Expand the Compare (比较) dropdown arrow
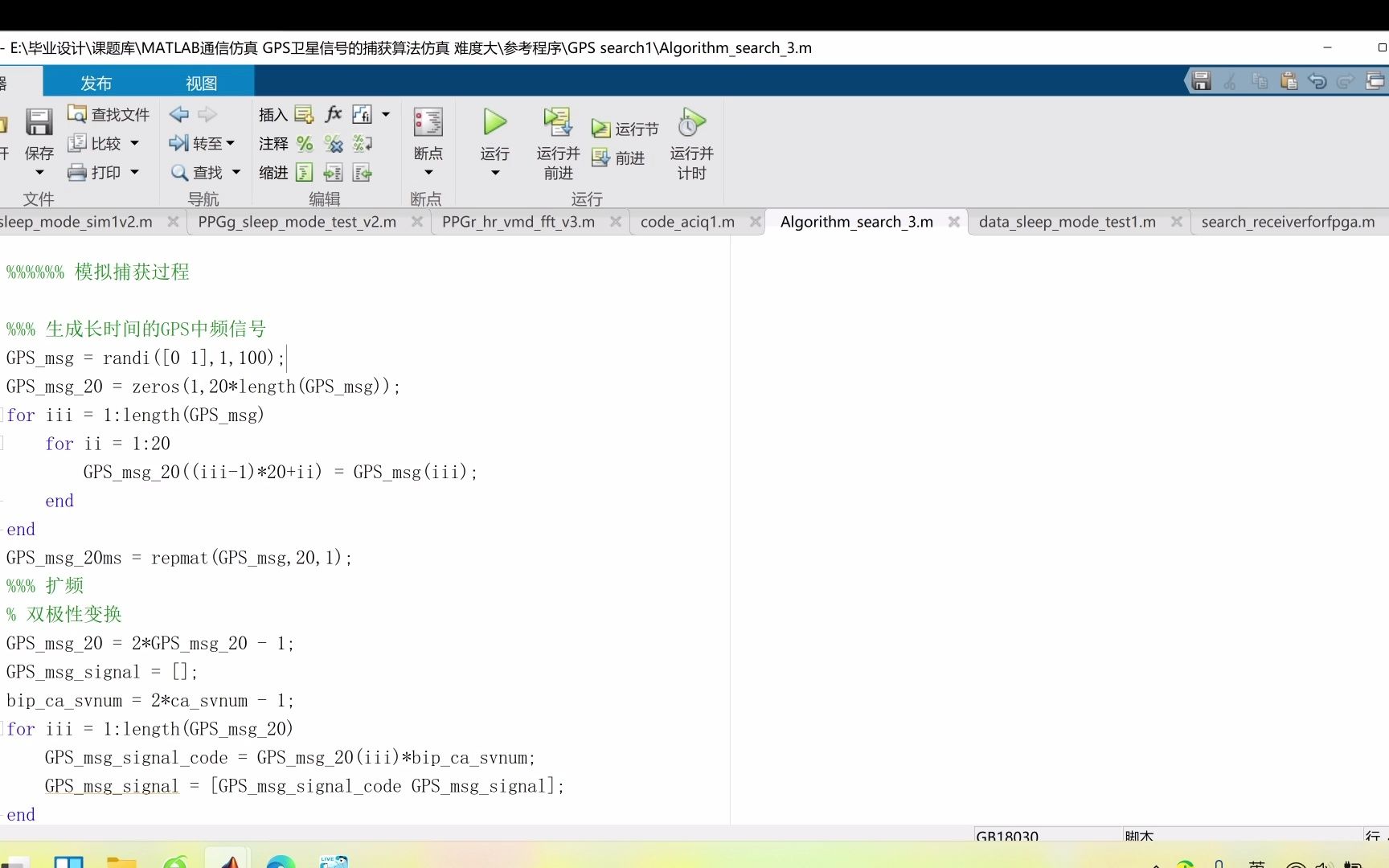 pyautogui.click(x=134, y=143)
